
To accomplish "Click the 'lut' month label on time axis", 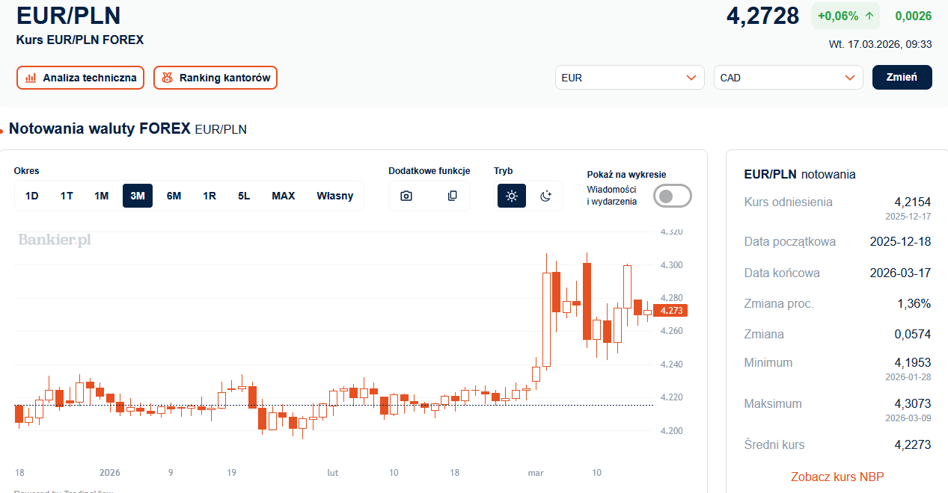I will tap(333, 472).
